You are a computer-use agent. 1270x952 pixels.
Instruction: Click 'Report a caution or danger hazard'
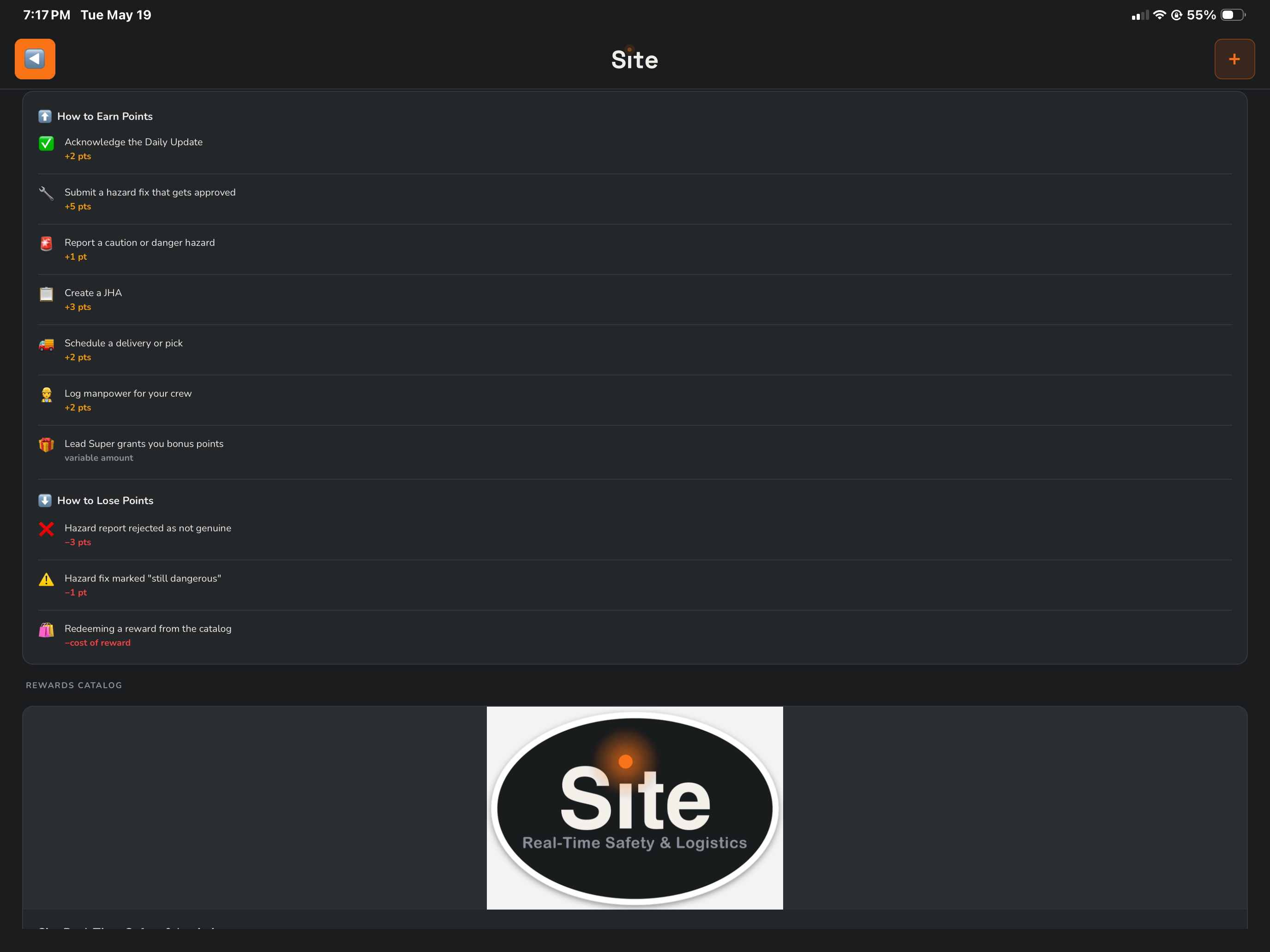click(x=140, y=243)
